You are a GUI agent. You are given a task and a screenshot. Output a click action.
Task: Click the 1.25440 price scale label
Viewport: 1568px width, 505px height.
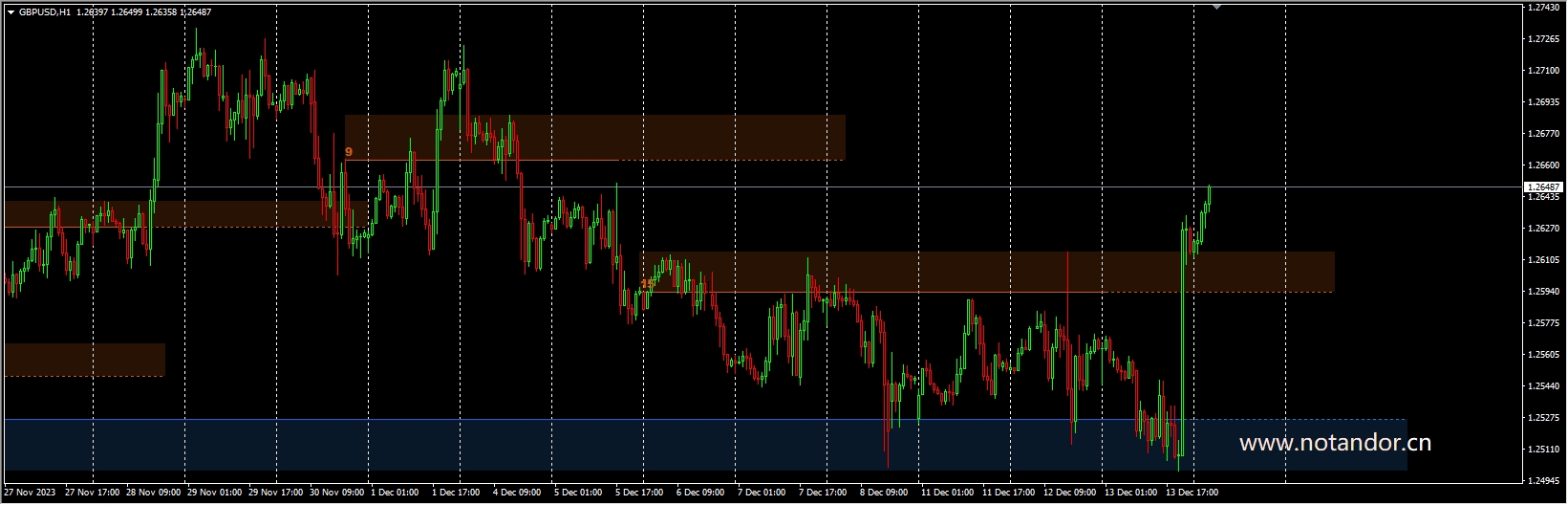(x=1544, y=386)
